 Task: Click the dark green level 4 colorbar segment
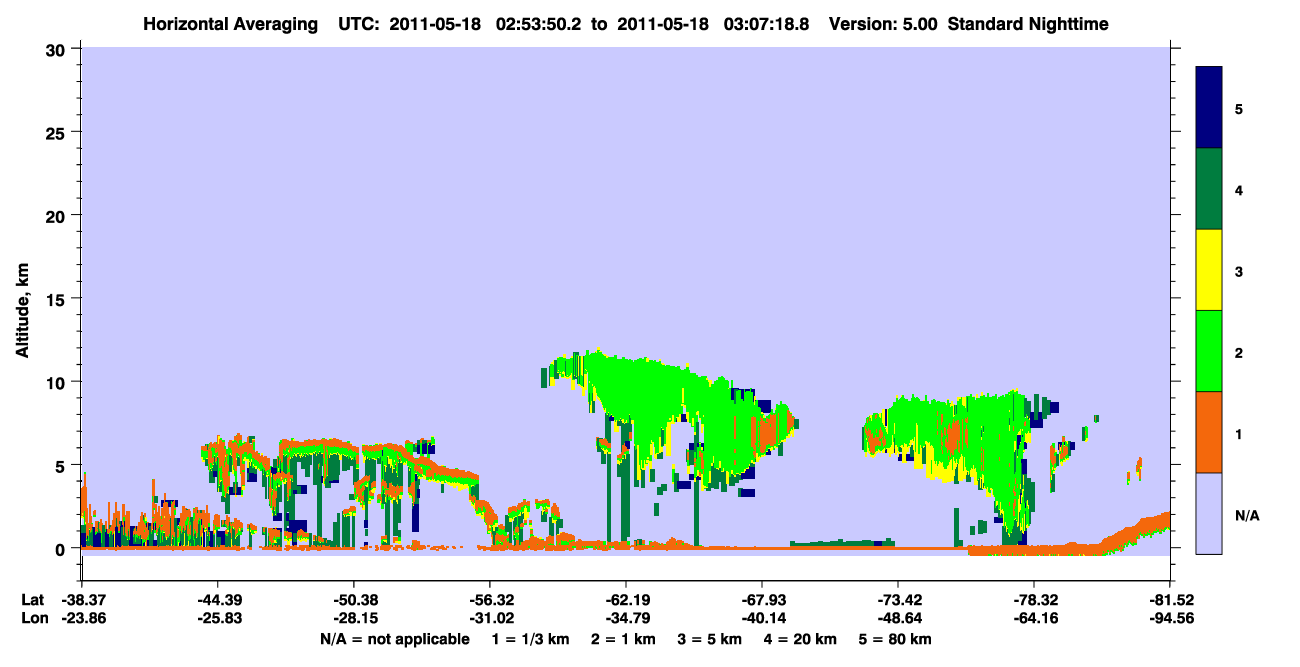(x=1209, y=189)
